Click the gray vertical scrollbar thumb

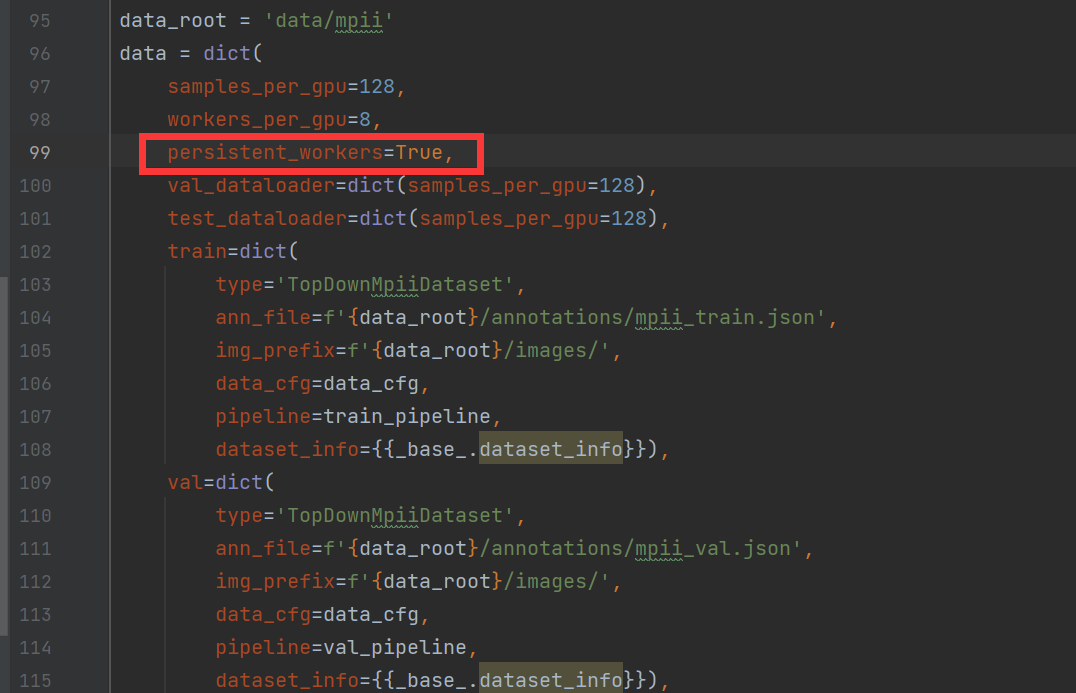point(4,456)
